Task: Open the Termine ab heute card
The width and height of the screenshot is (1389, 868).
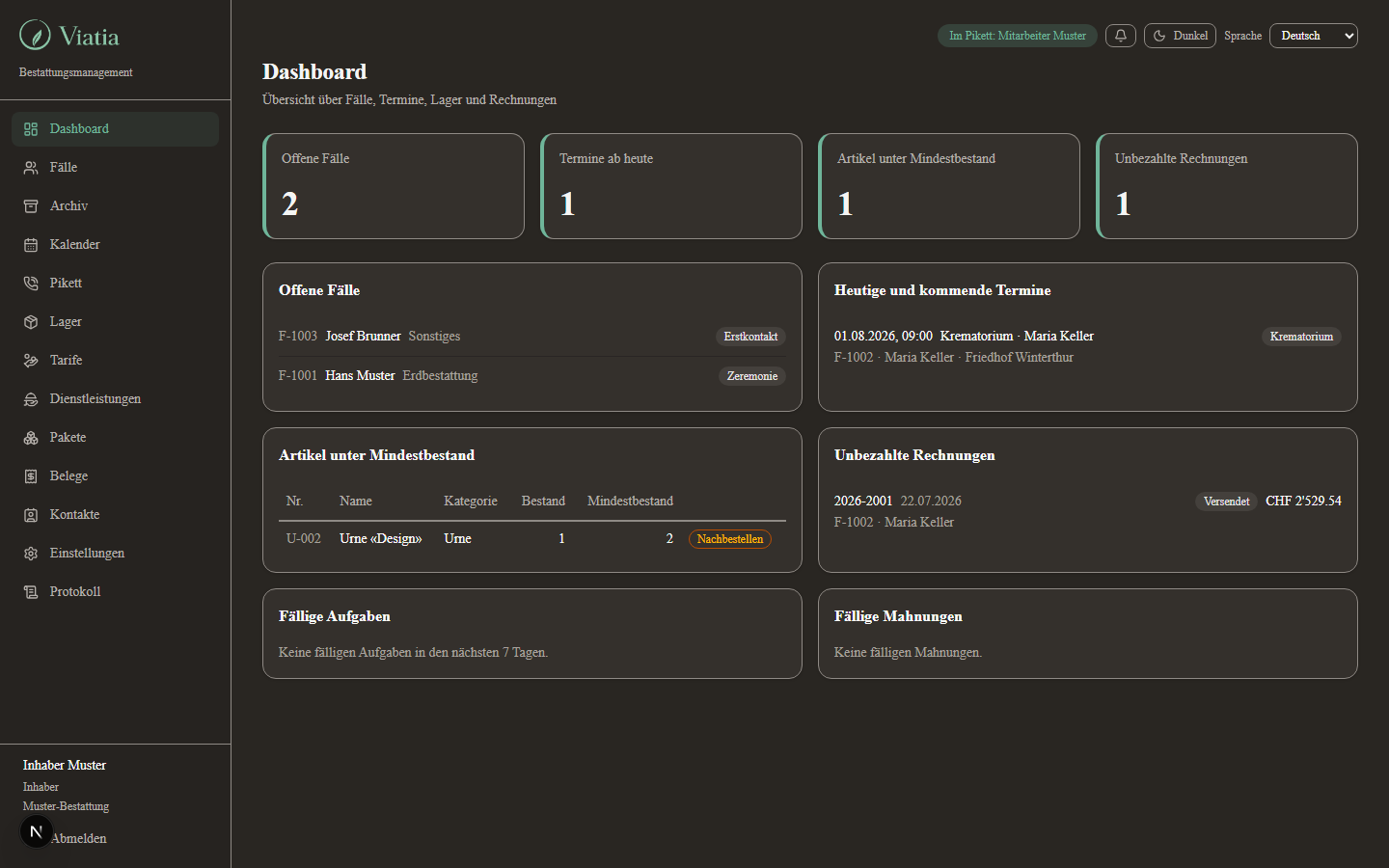Action: pos(671,186)
